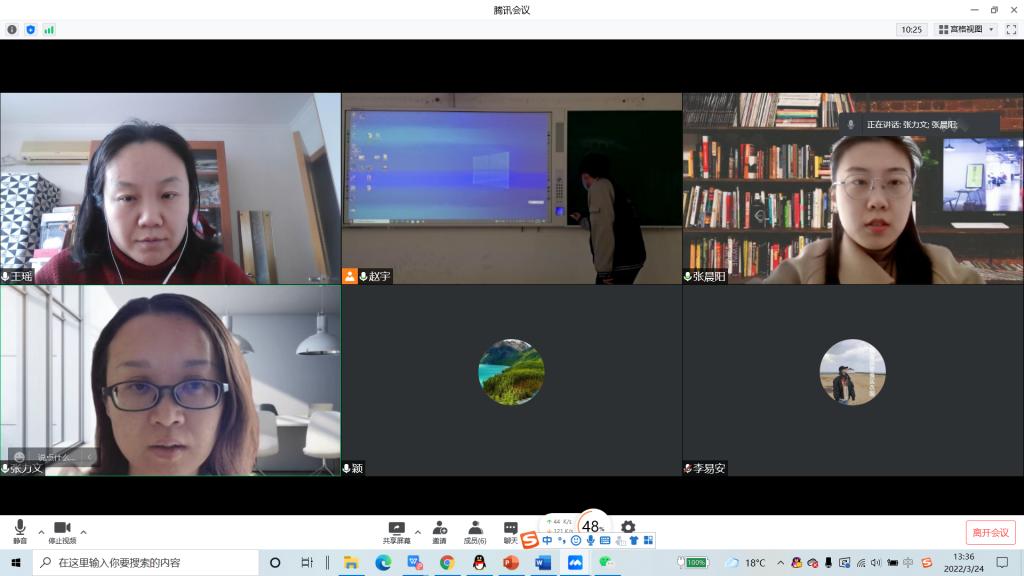This screenshot has width=1024, height=576.
Task: Open the 成员(6) members list
Action: coord(475,532)
